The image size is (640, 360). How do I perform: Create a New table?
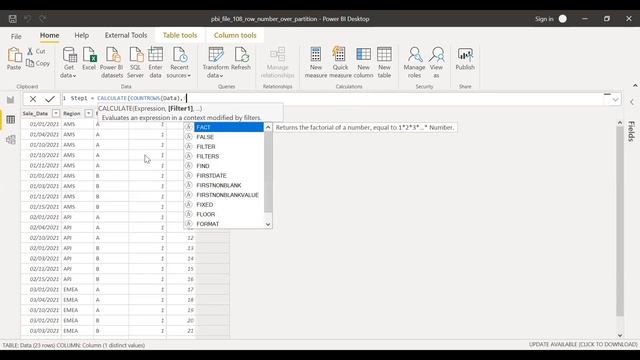click(x=384, y=62)
